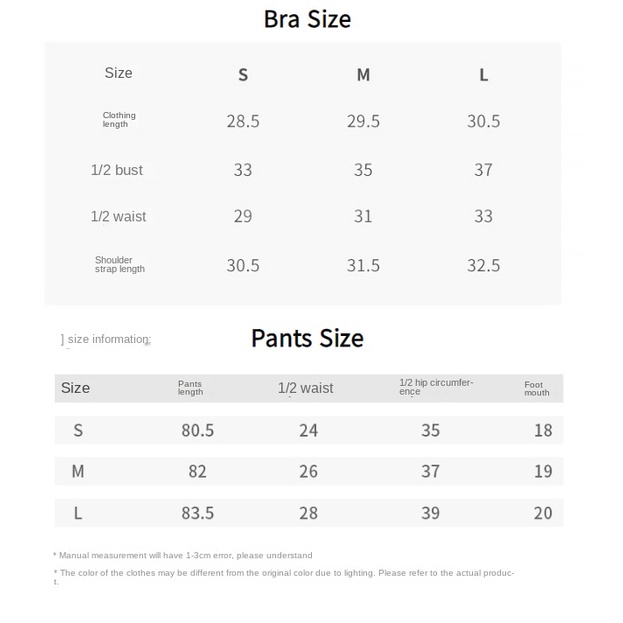Select the S column header in bra table
The image size is (623, 623).
pos(243,75)
